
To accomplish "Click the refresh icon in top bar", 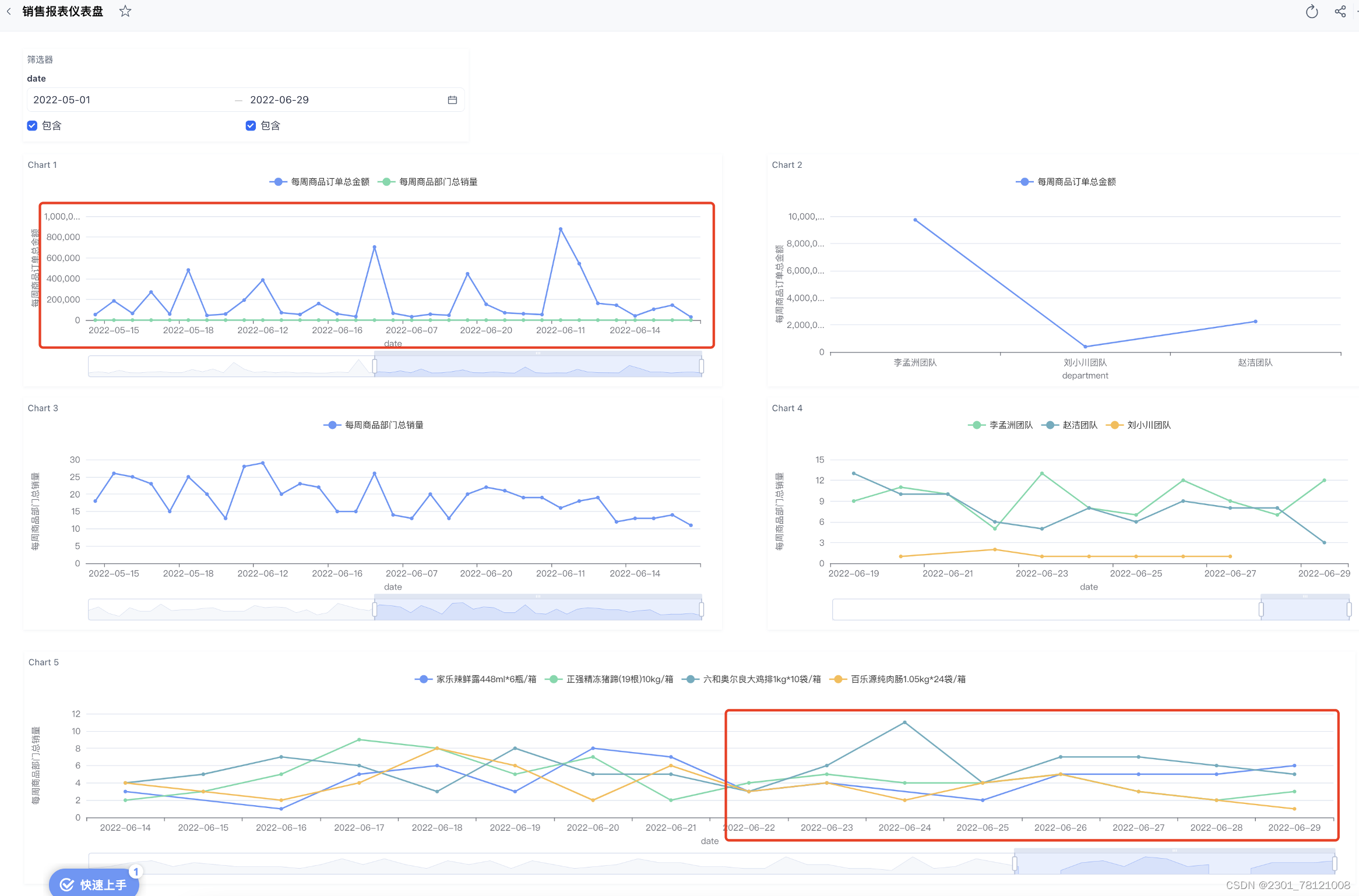I will (x=1312, y=12).
